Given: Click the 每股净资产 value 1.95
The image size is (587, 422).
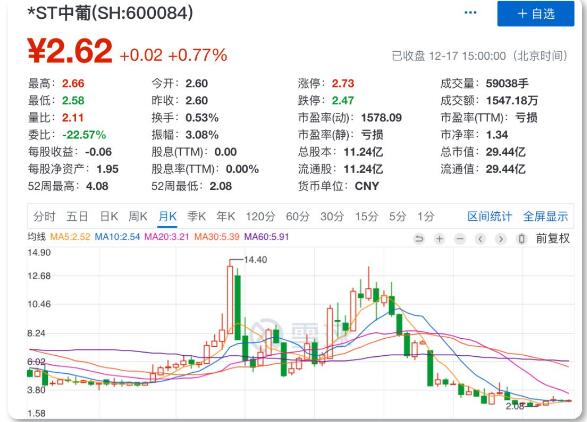Looking at the screenshot, I should tap(107, 169).
